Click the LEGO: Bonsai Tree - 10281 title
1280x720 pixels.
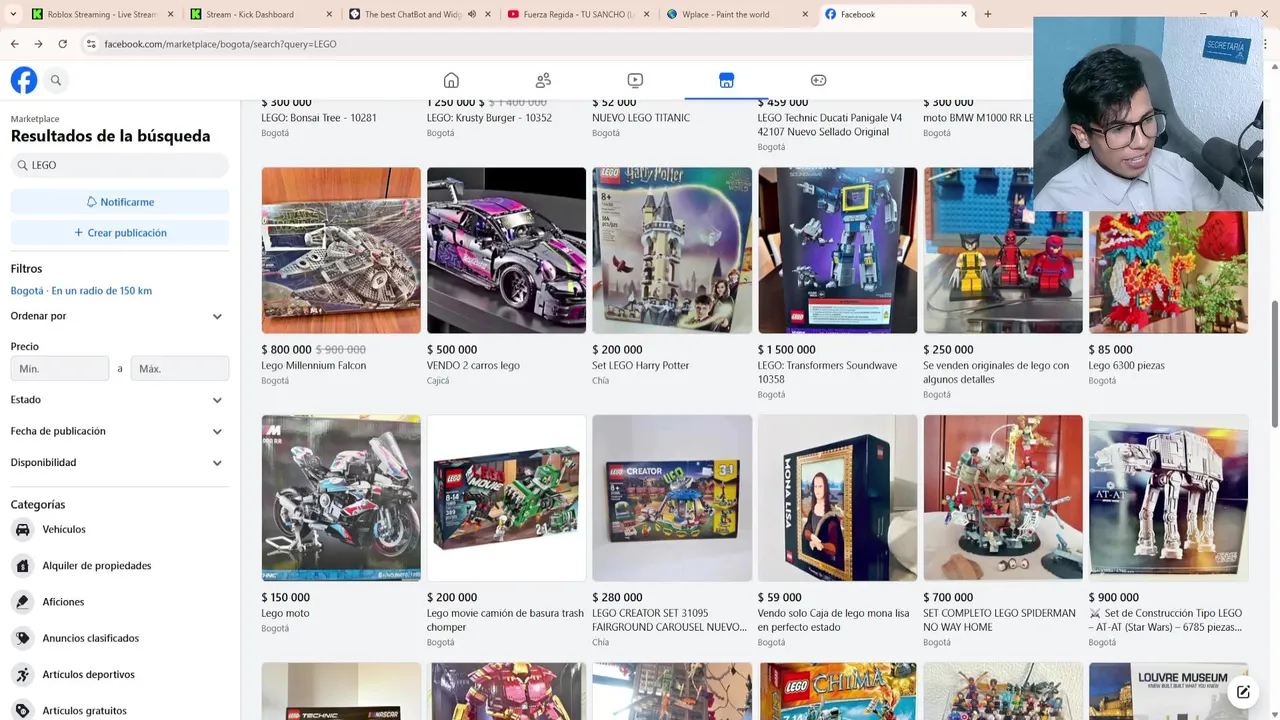pyautogui.click(x=319, y=118)
